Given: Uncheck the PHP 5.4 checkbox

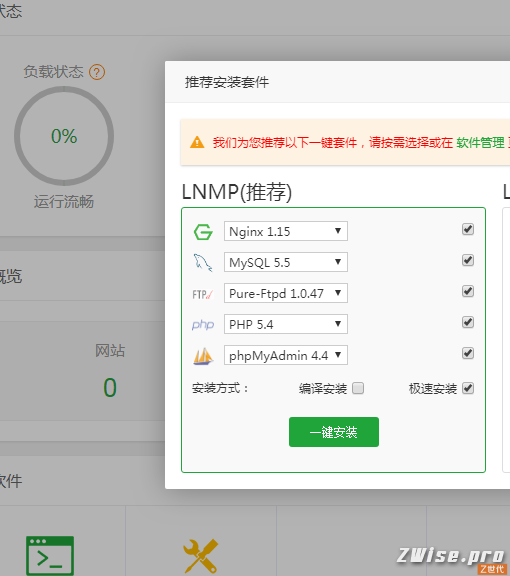Looking at the screenshot, I should (x=468, y=322).
